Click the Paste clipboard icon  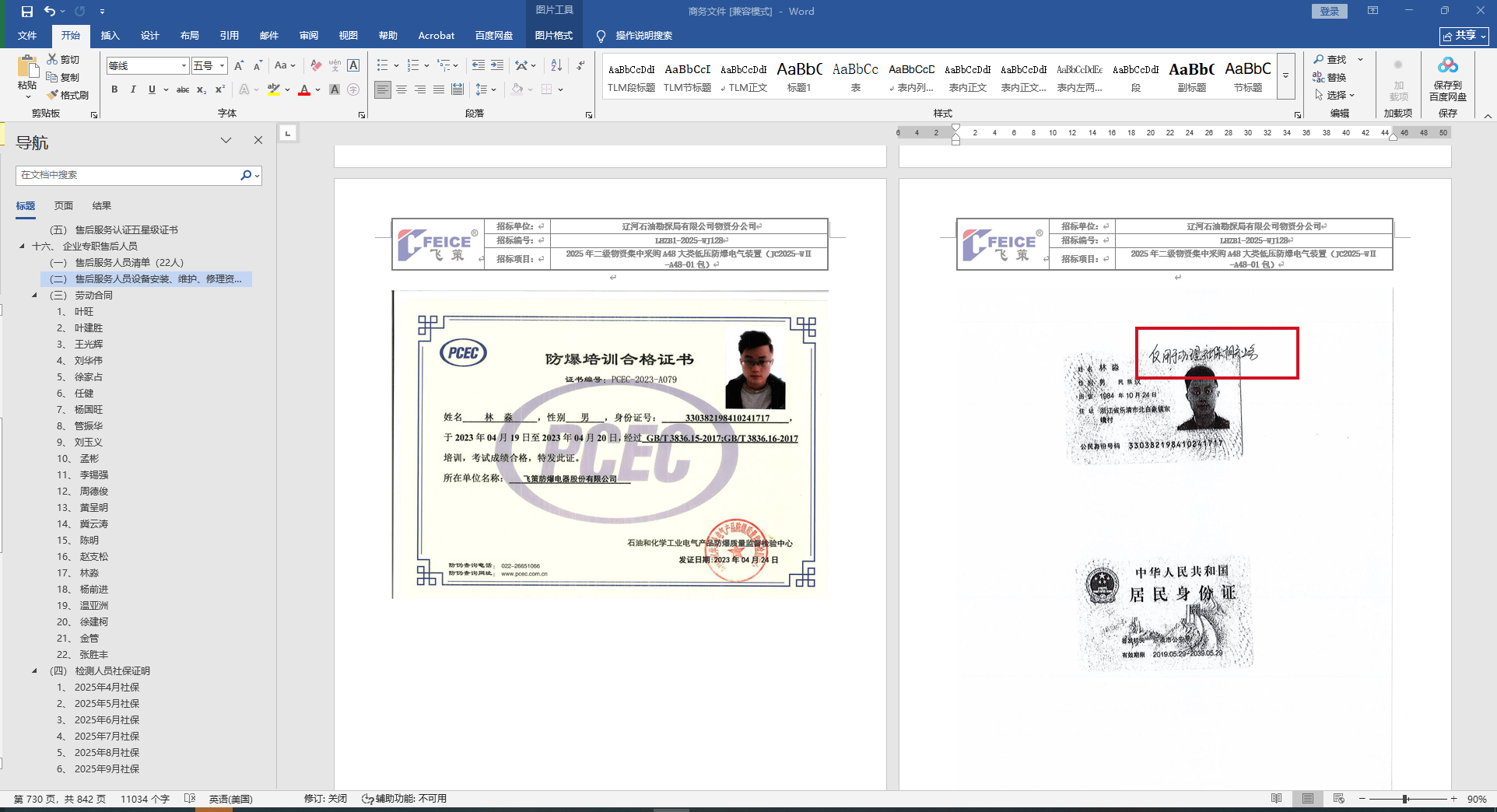click(x=27, y=67)
